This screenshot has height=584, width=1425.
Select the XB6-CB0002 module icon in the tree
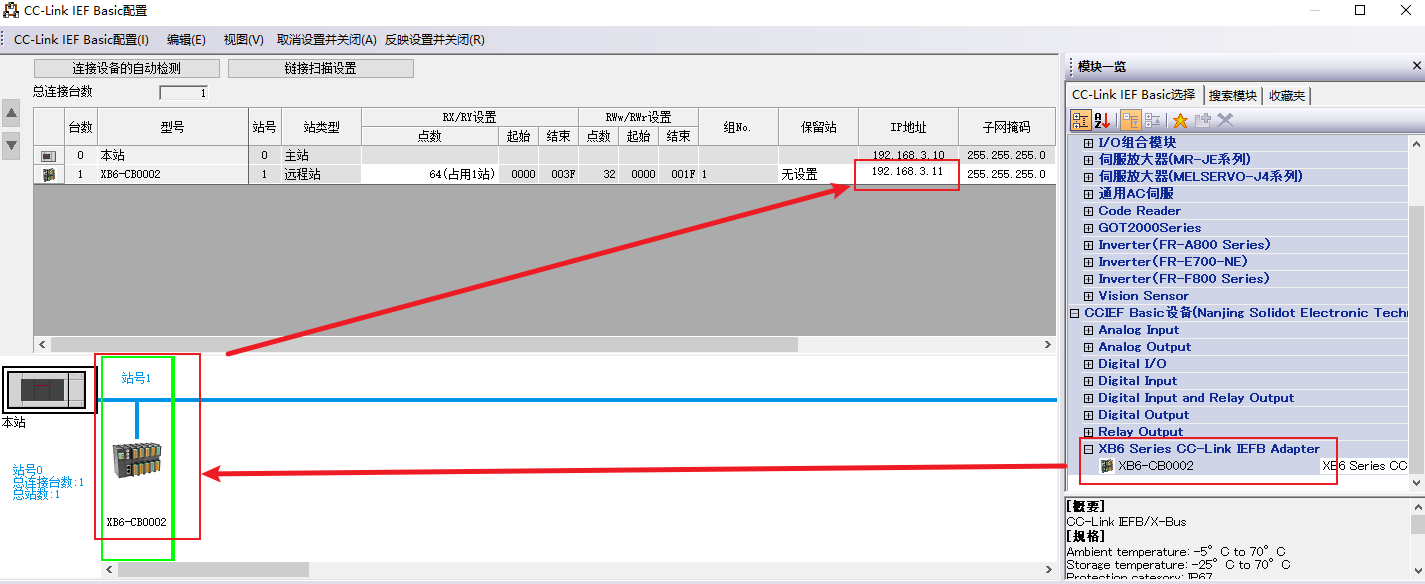[1107, 465]
